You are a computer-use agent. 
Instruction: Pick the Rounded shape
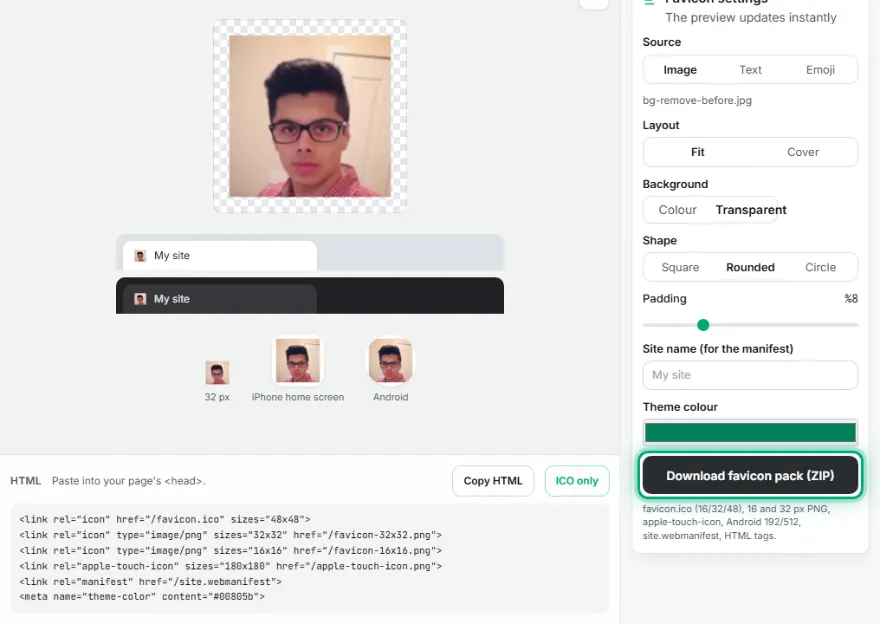tap(750, 267)
